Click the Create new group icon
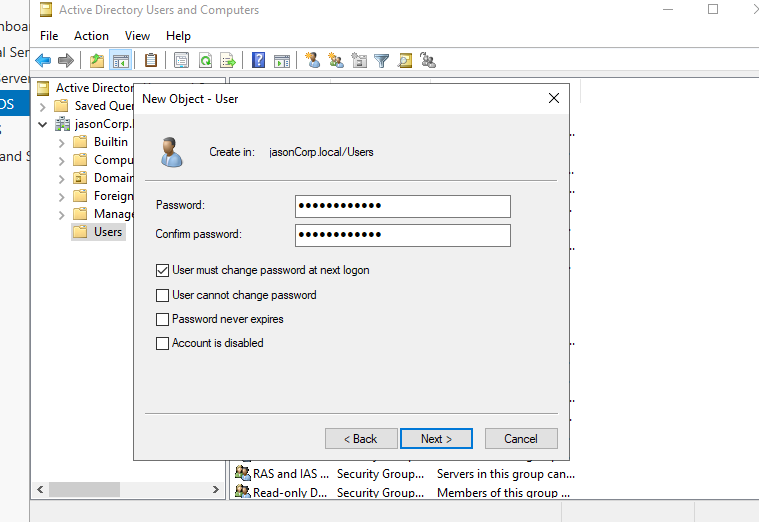Viewport: 759px width, 522px height. click(x=335, y=60)
